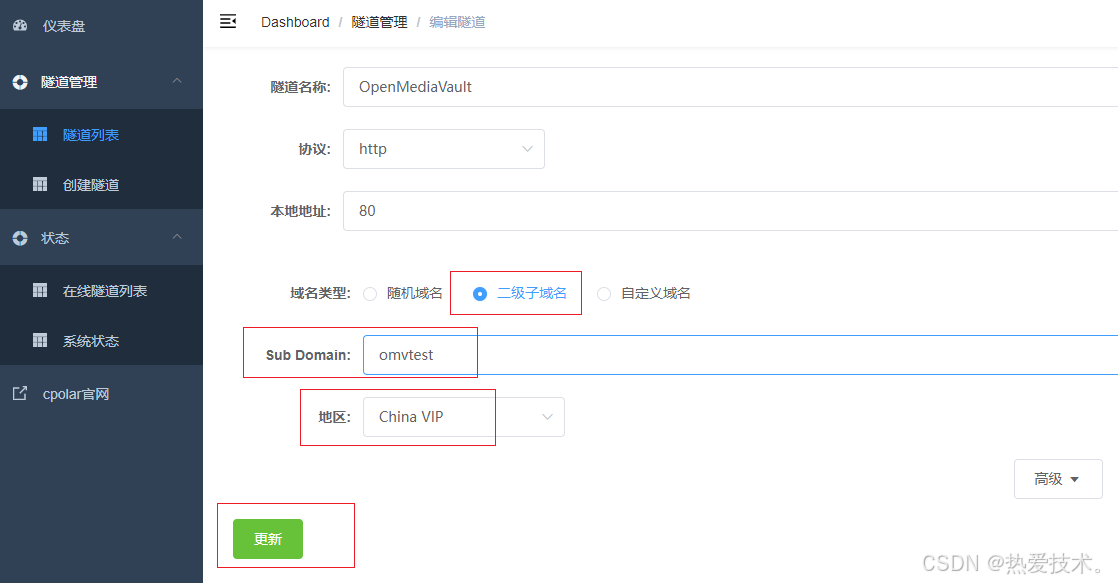Click the 协议 dropdown arrow

pos(528,149)
